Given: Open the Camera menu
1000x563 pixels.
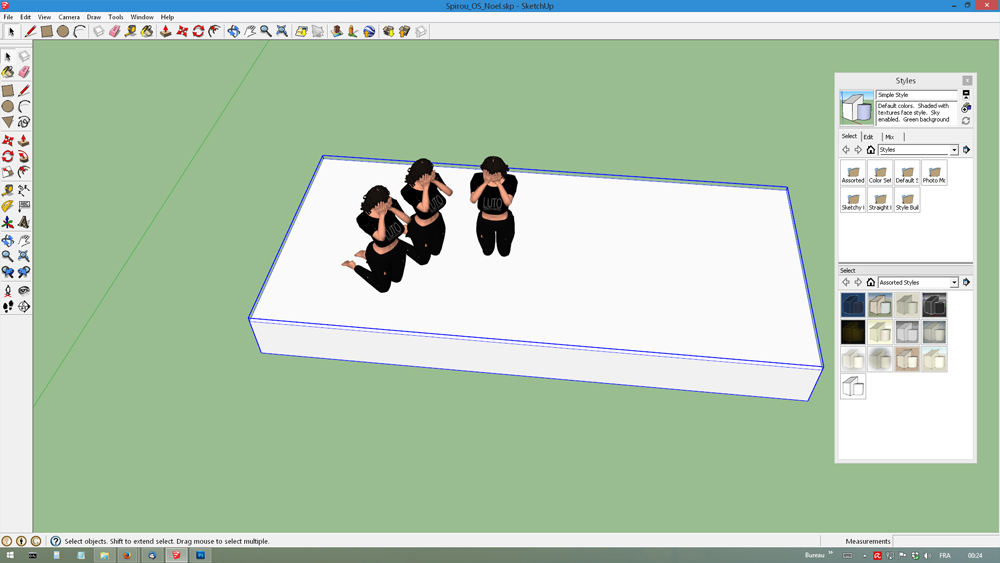Looking at the screenshot, I should (69, 17).
